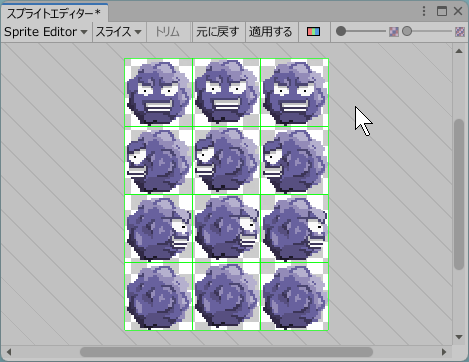
Task: Maximize the Sprite Editor window
Action: click(442, 11)
